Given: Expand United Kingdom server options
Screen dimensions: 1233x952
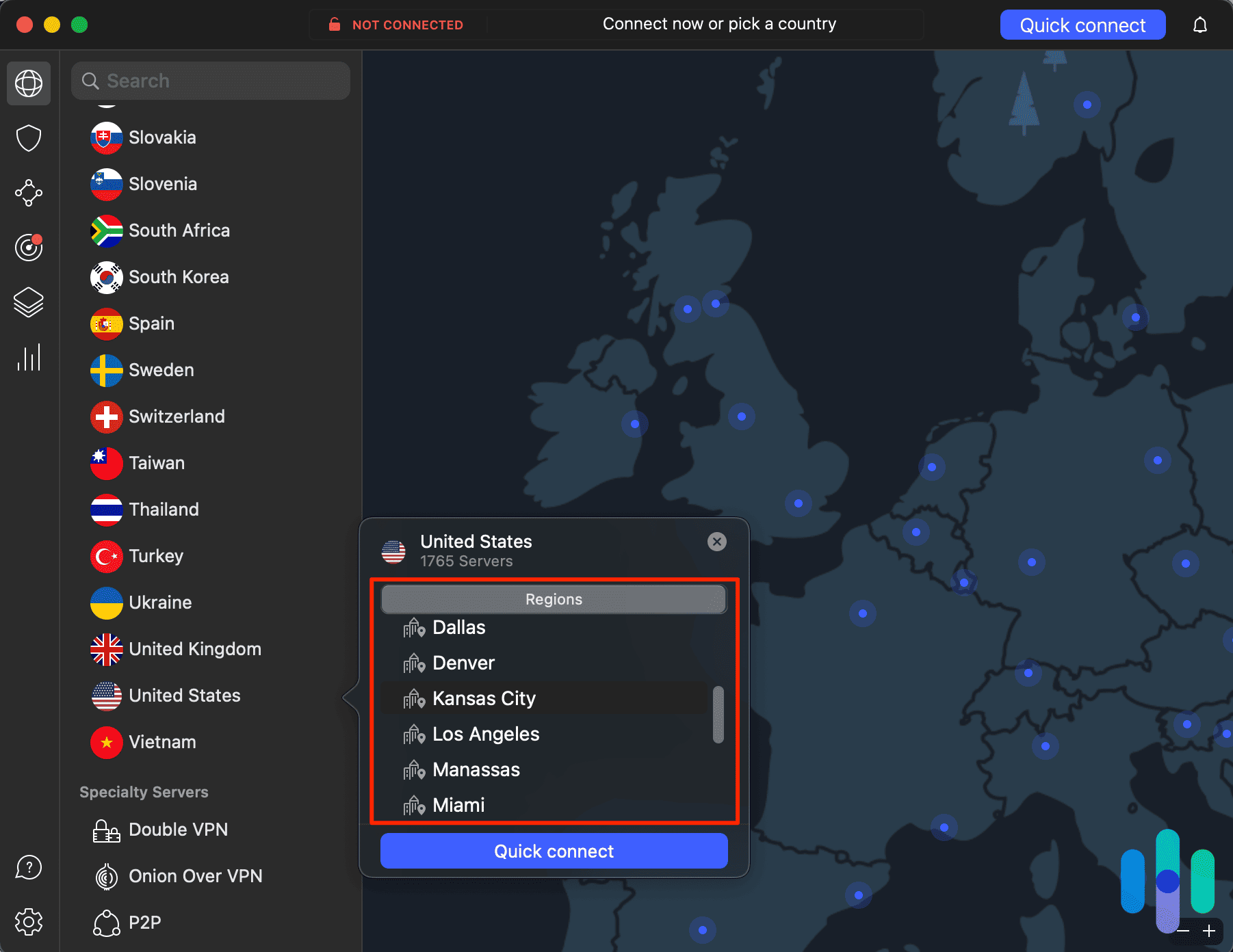Looking at the screenshot, I should click(194, 648).
